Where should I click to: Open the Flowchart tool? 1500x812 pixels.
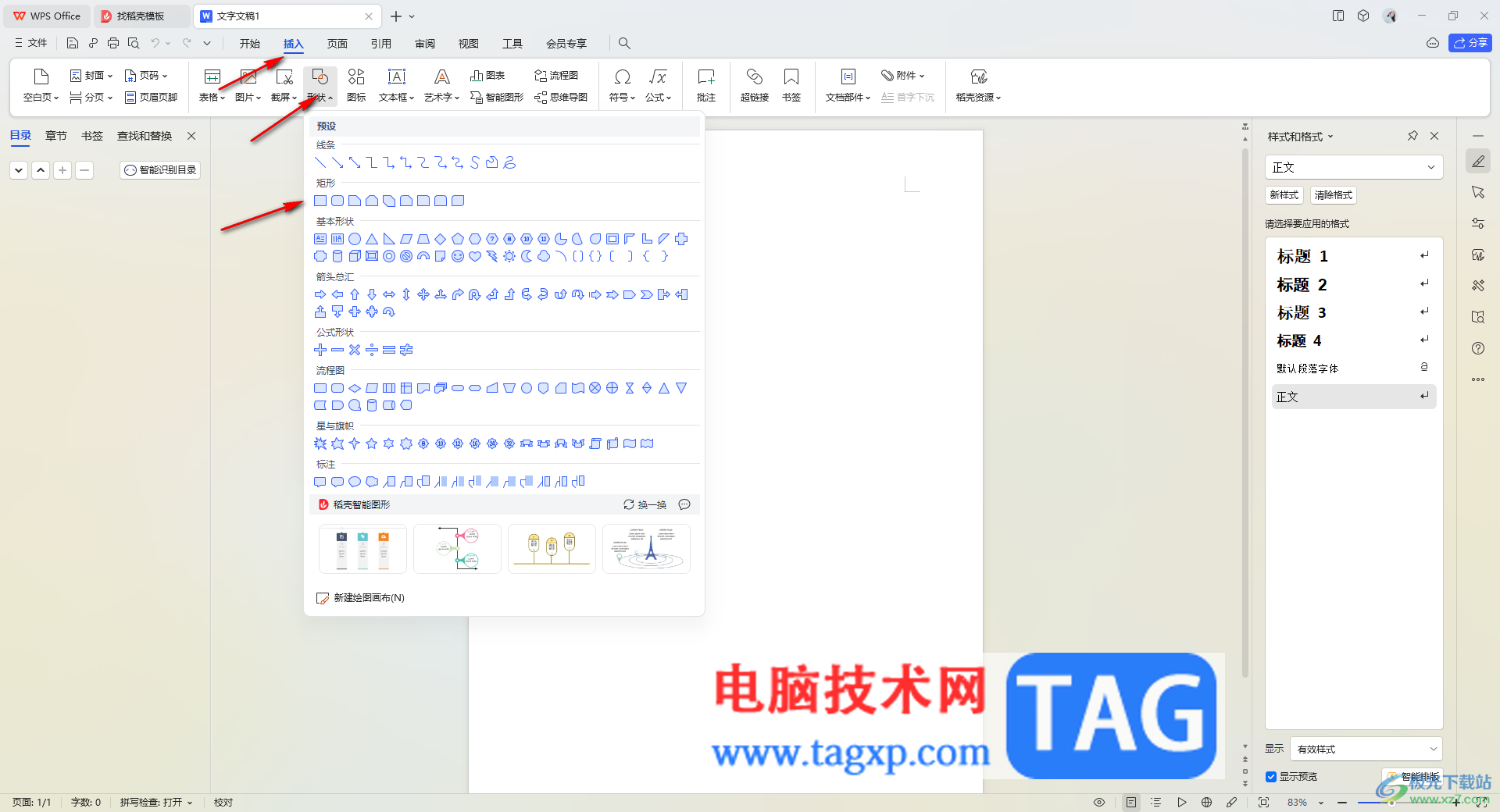click(556, 76)
